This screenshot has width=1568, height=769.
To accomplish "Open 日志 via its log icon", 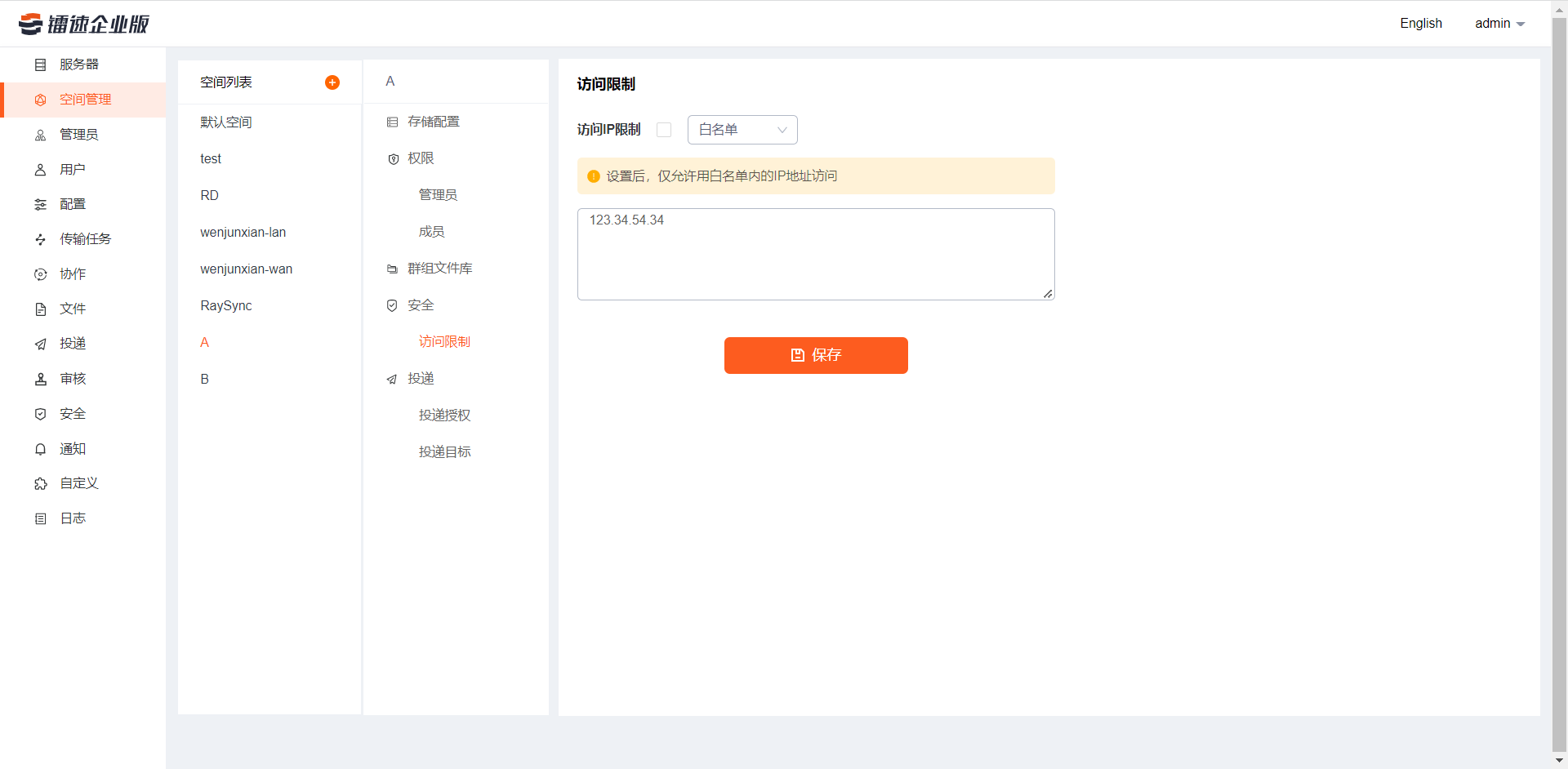I will [x=40, y=518].
